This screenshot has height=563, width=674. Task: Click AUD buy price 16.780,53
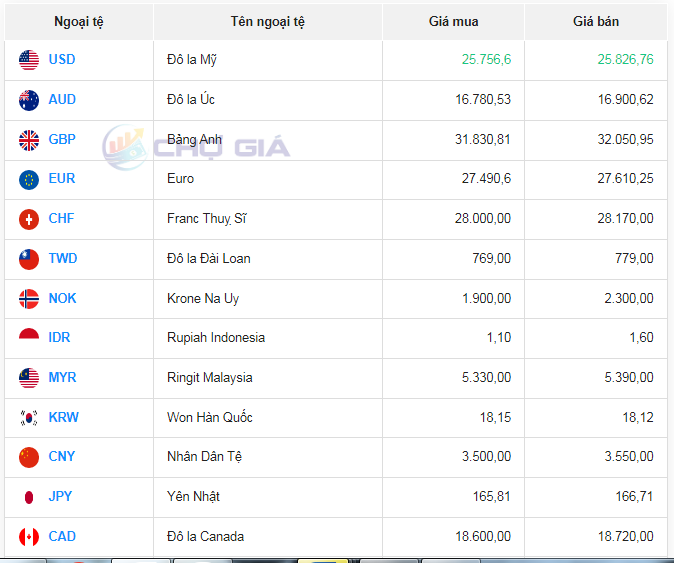tap(483, 99)
